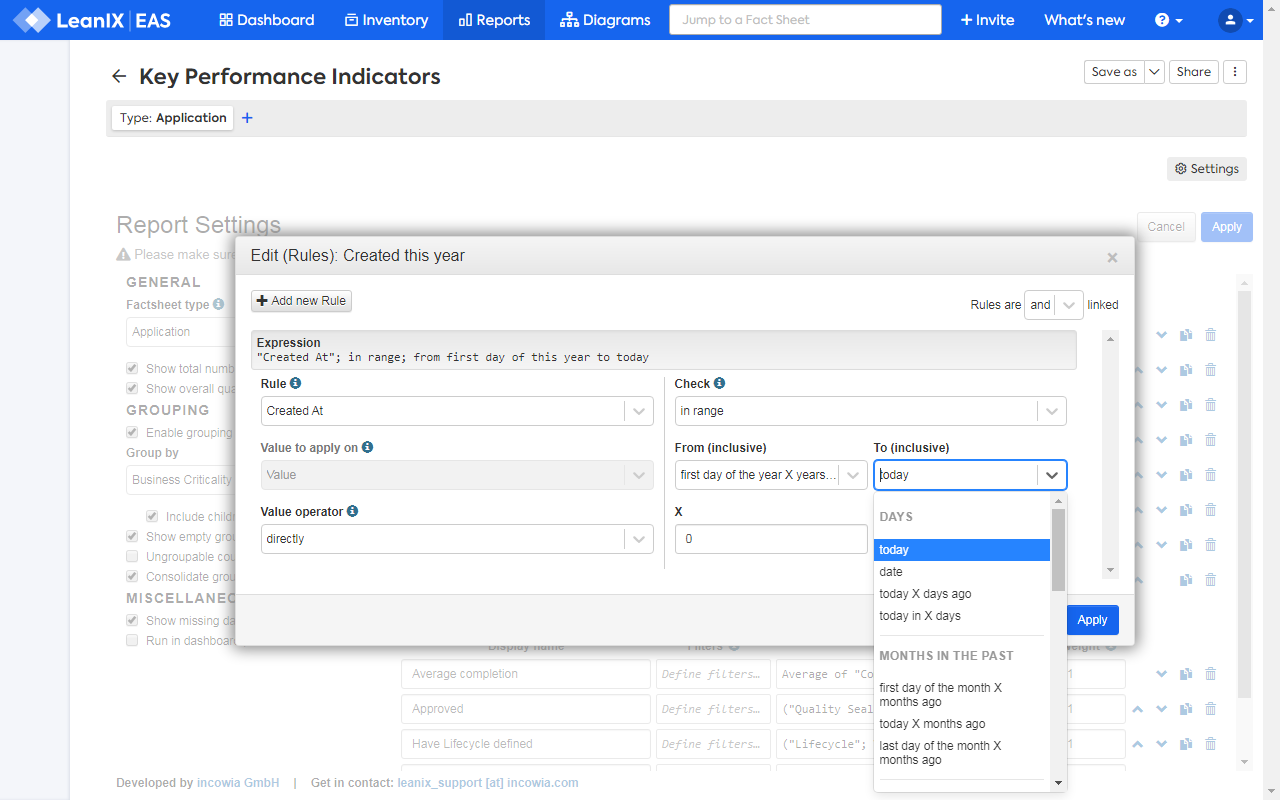Click the Invite button
Viewport: 1280px width, 800px height.
tap(987, 20)
